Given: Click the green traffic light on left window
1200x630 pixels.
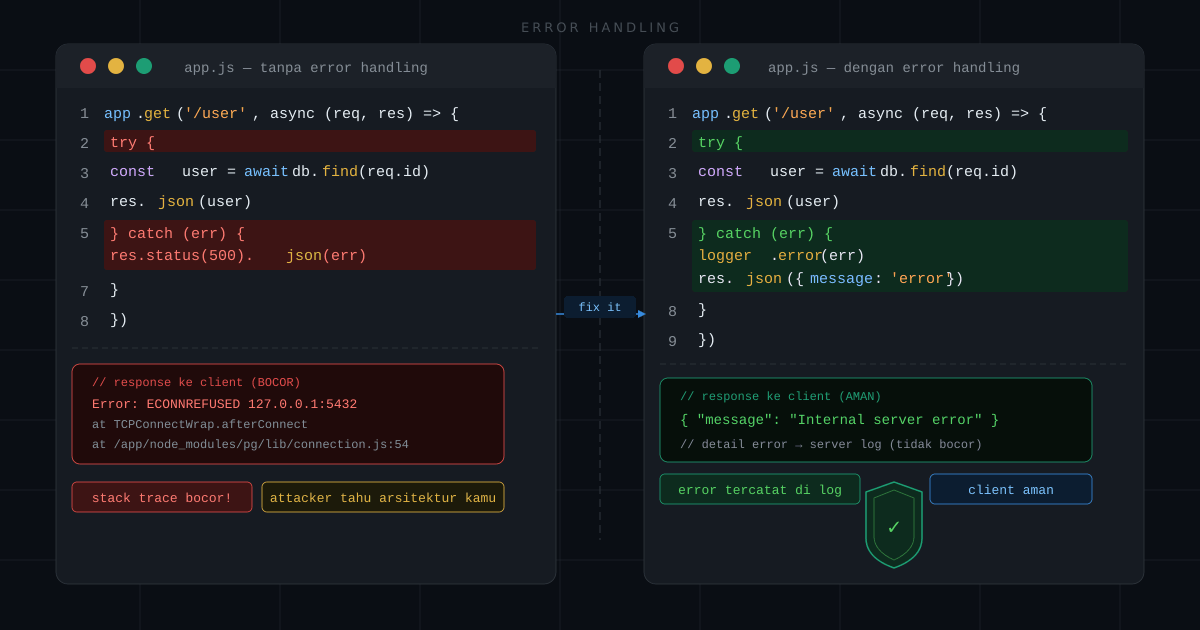Looking at the screenshot, I should tap(144, 66).
